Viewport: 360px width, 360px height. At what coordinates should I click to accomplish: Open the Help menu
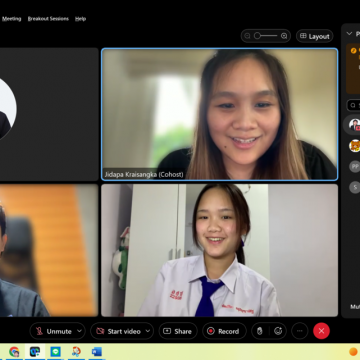coord(80,19)
